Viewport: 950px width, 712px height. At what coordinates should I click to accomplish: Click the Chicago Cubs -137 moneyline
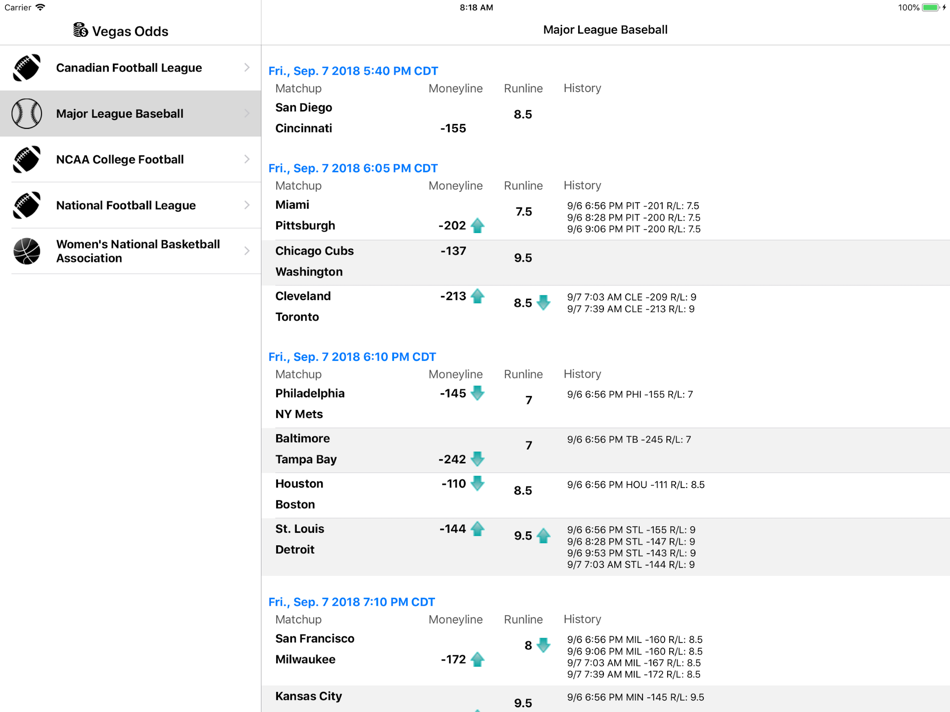(x=453, y=251)
